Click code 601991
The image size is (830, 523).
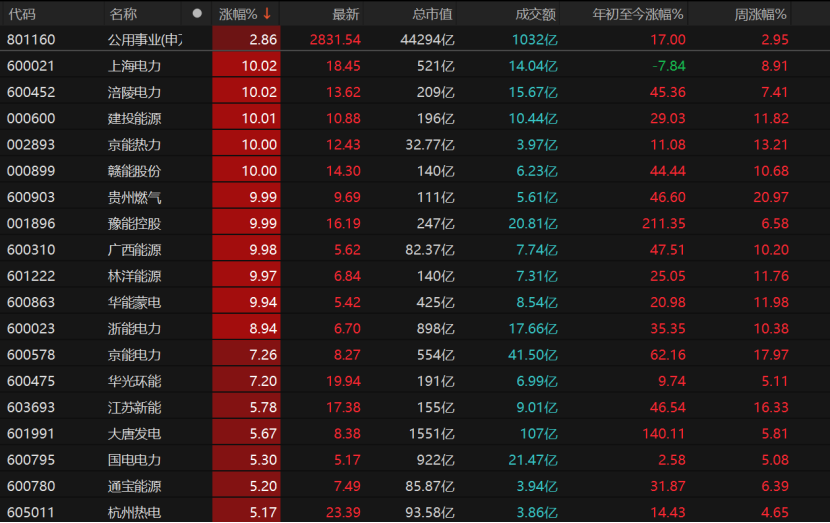point(31,434)
